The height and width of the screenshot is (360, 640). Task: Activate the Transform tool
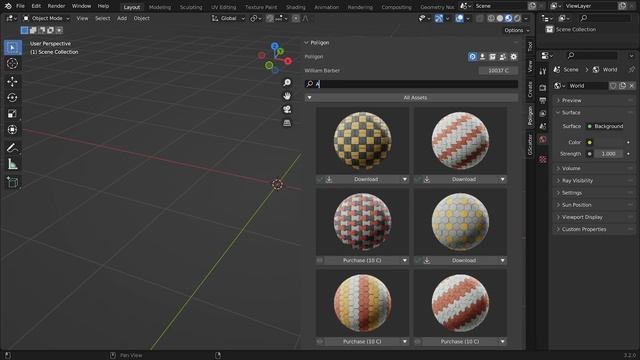(12, 129)
